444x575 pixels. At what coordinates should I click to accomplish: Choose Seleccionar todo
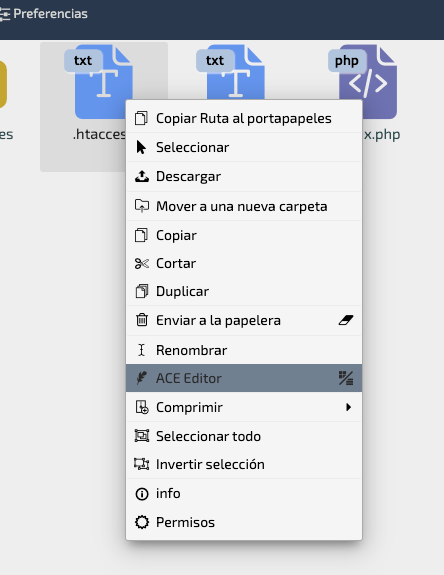(244, 436)
